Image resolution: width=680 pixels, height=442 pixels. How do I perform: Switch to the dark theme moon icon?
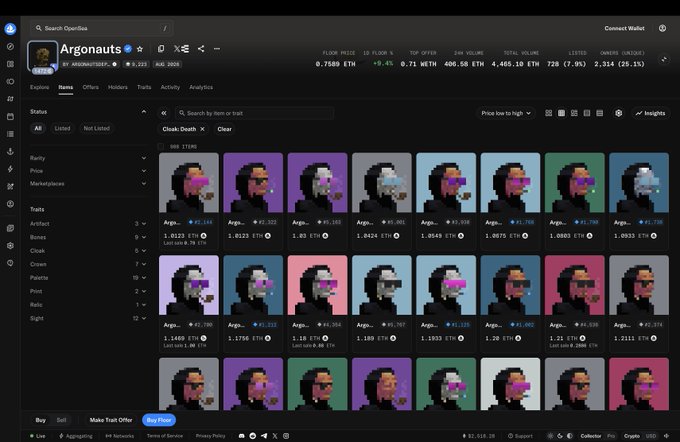click(560, 436)
